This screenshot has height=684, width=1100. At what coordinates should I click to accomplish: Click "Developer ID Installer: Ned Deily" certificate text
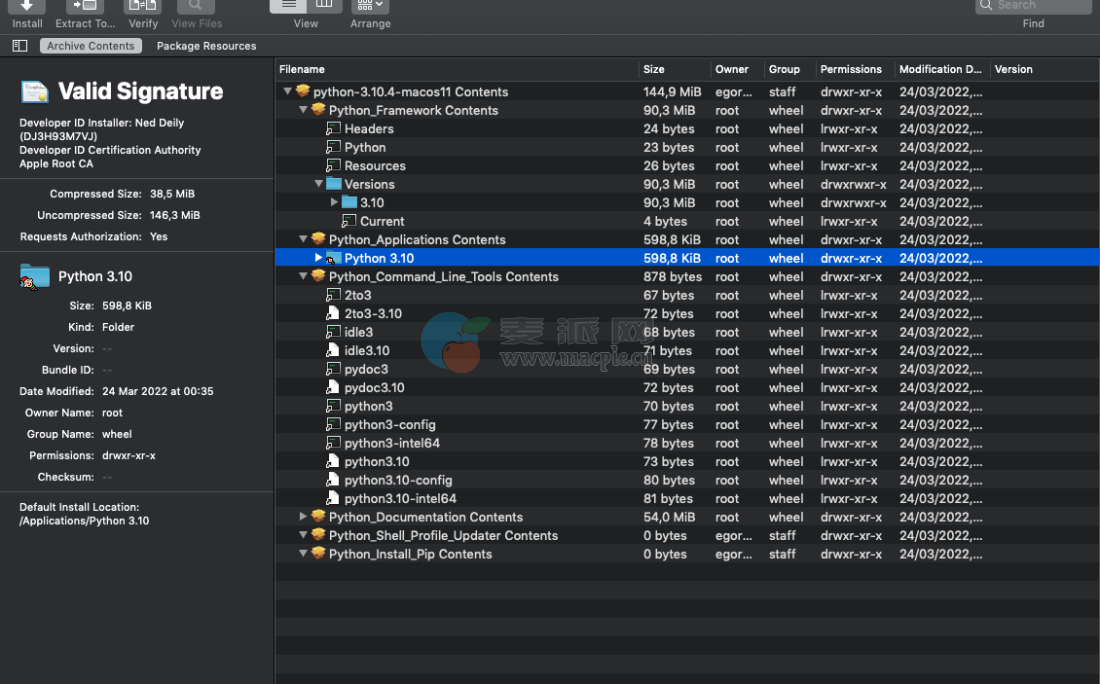pos(102,123)
